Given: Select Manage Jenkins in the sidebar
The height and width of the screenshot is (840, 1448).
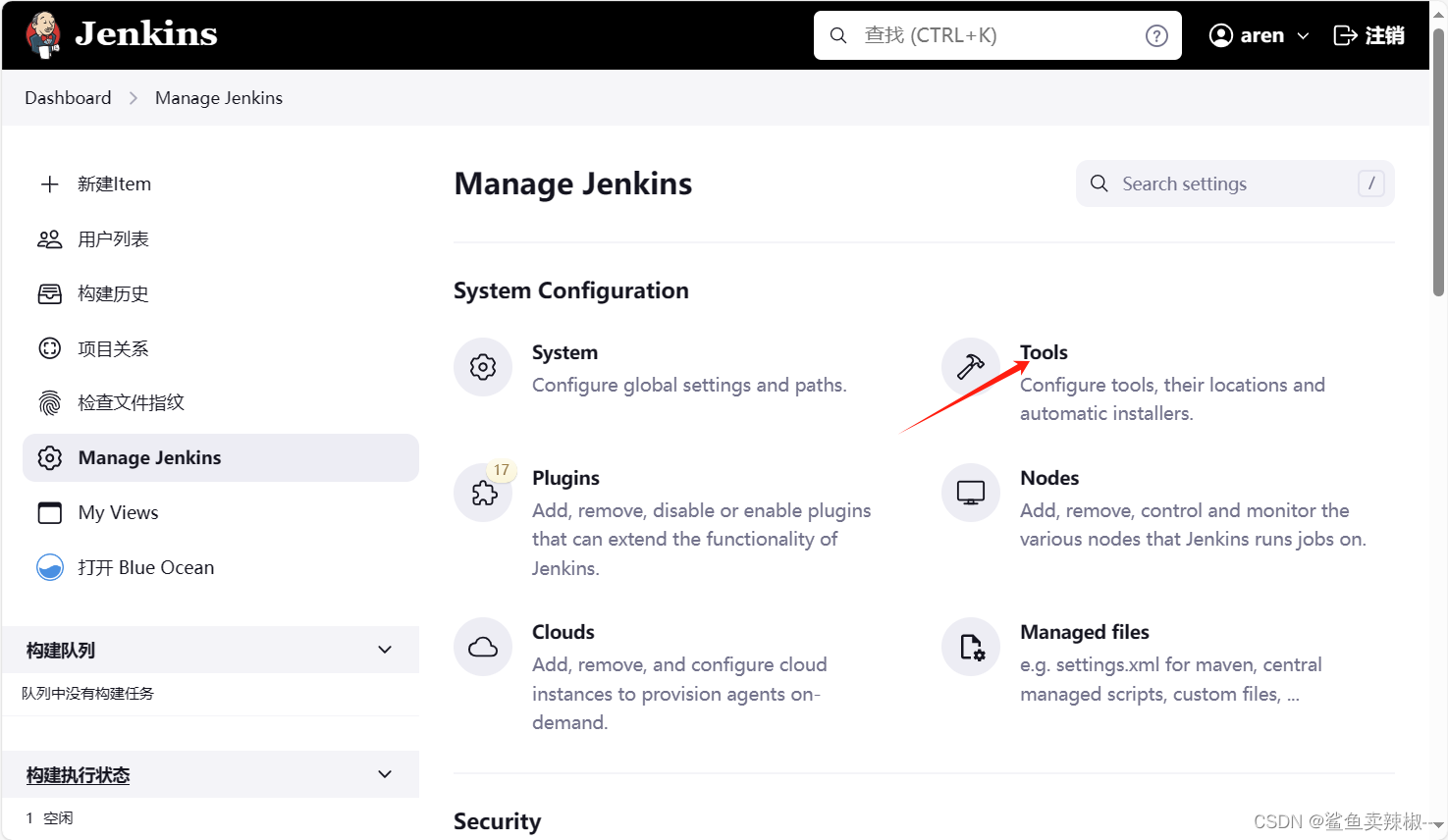Looking at the screenshot, I should click(x=149, y=457).
